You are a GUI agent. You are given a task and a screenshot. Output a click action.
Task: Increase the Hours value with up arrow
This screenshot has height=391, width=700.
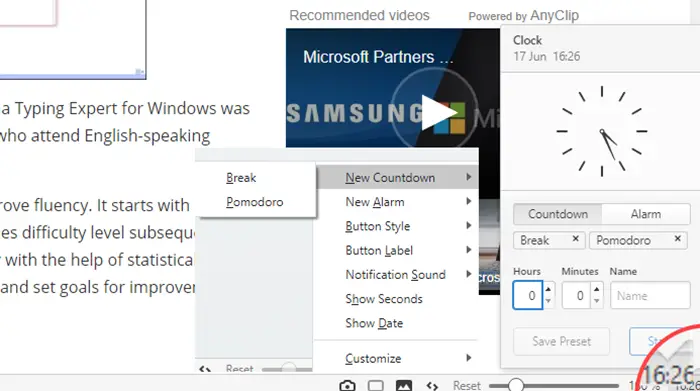coord(548,289)
